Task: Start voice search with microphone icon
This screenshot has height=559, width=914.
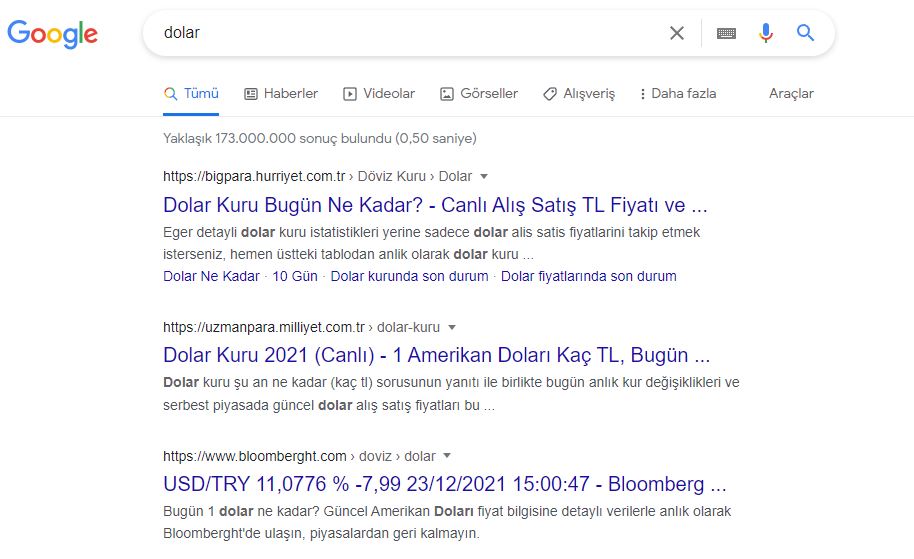Action: [x=766, y=33]
